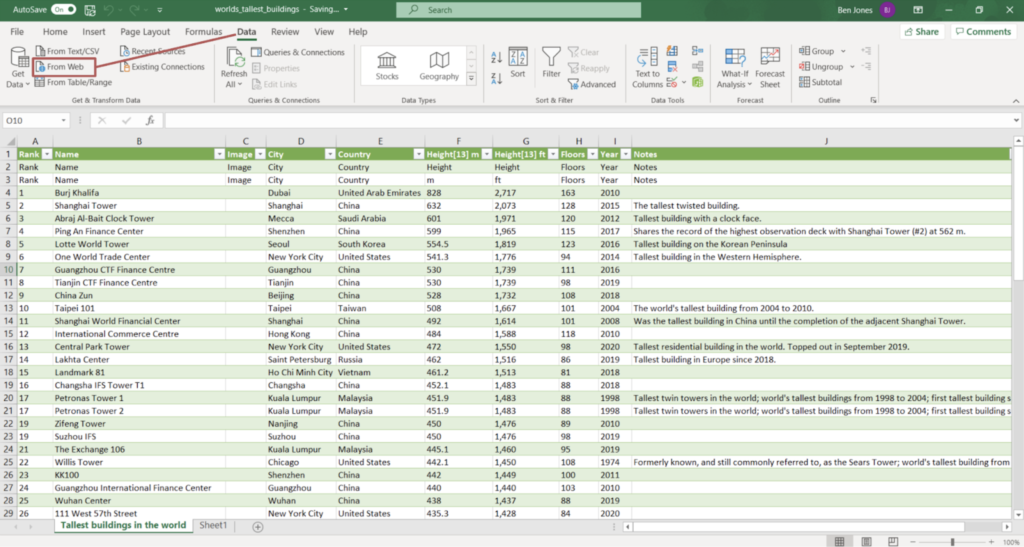Click the Consolidate icon
The height and width of the screenshot is (547, 1024).
[x=697, y=51]
